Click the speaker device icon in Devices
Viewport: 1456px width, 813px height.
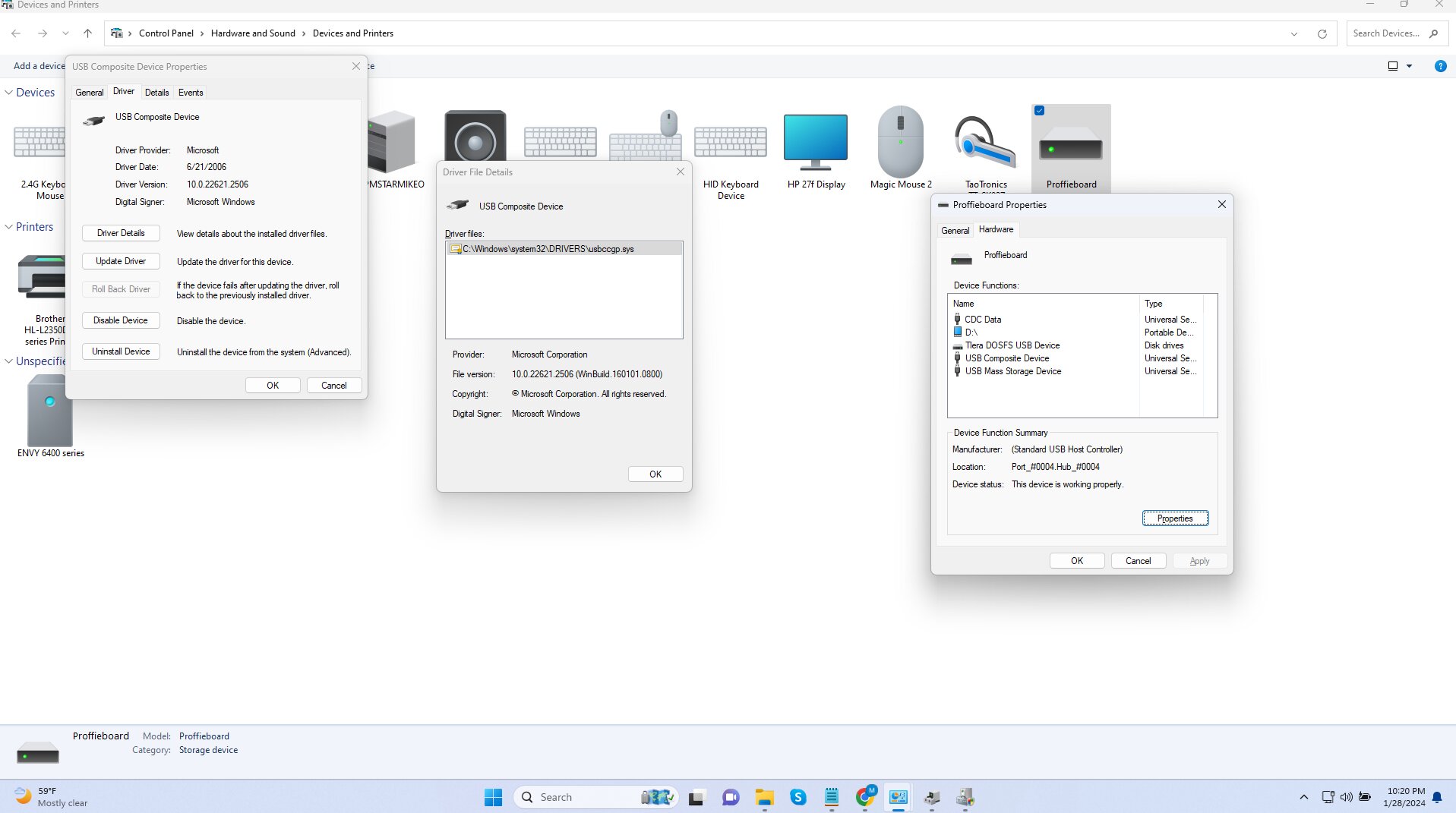475,135
